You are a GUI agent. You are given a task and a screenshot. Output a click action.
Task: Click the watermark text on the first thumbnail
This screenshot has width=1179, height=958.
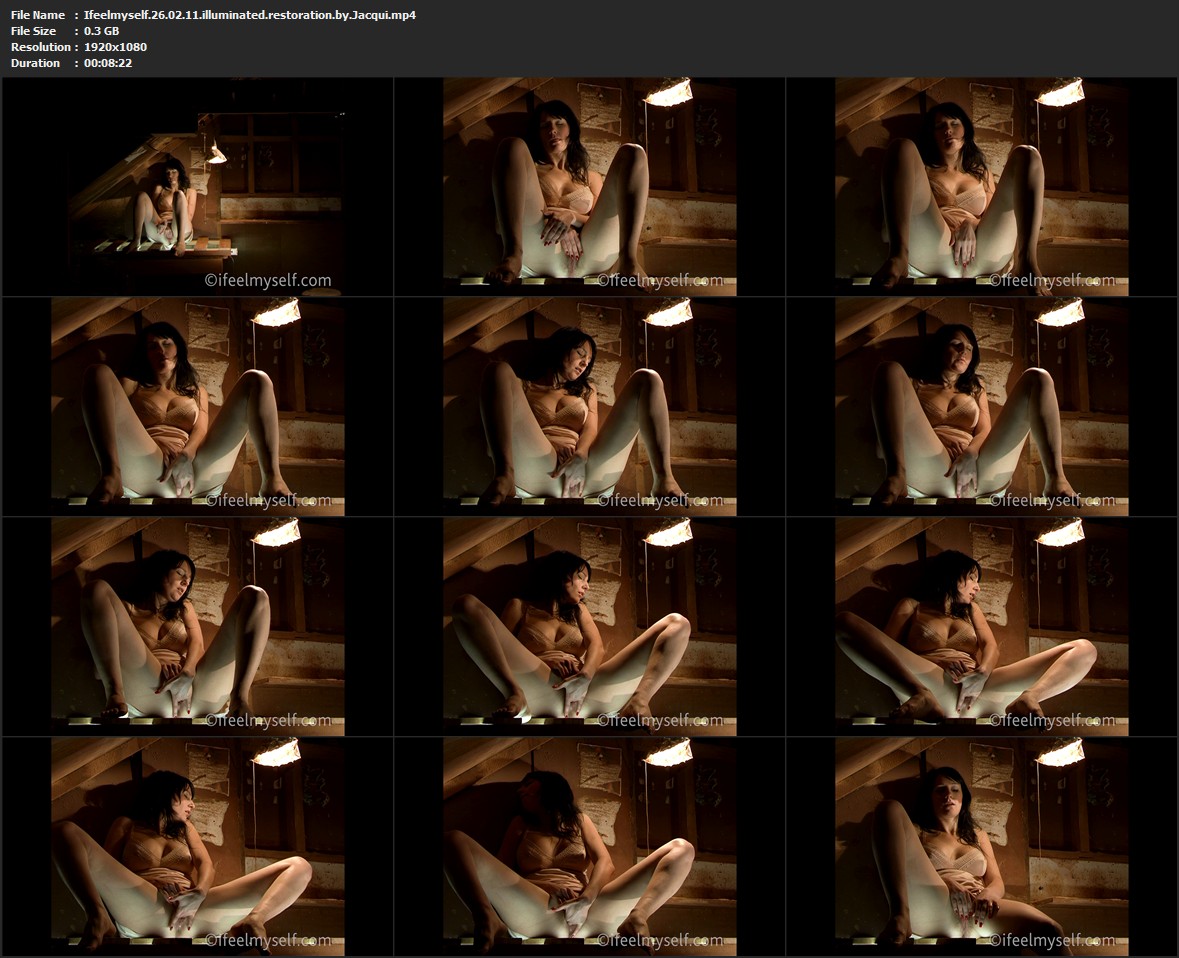point(268,281)
